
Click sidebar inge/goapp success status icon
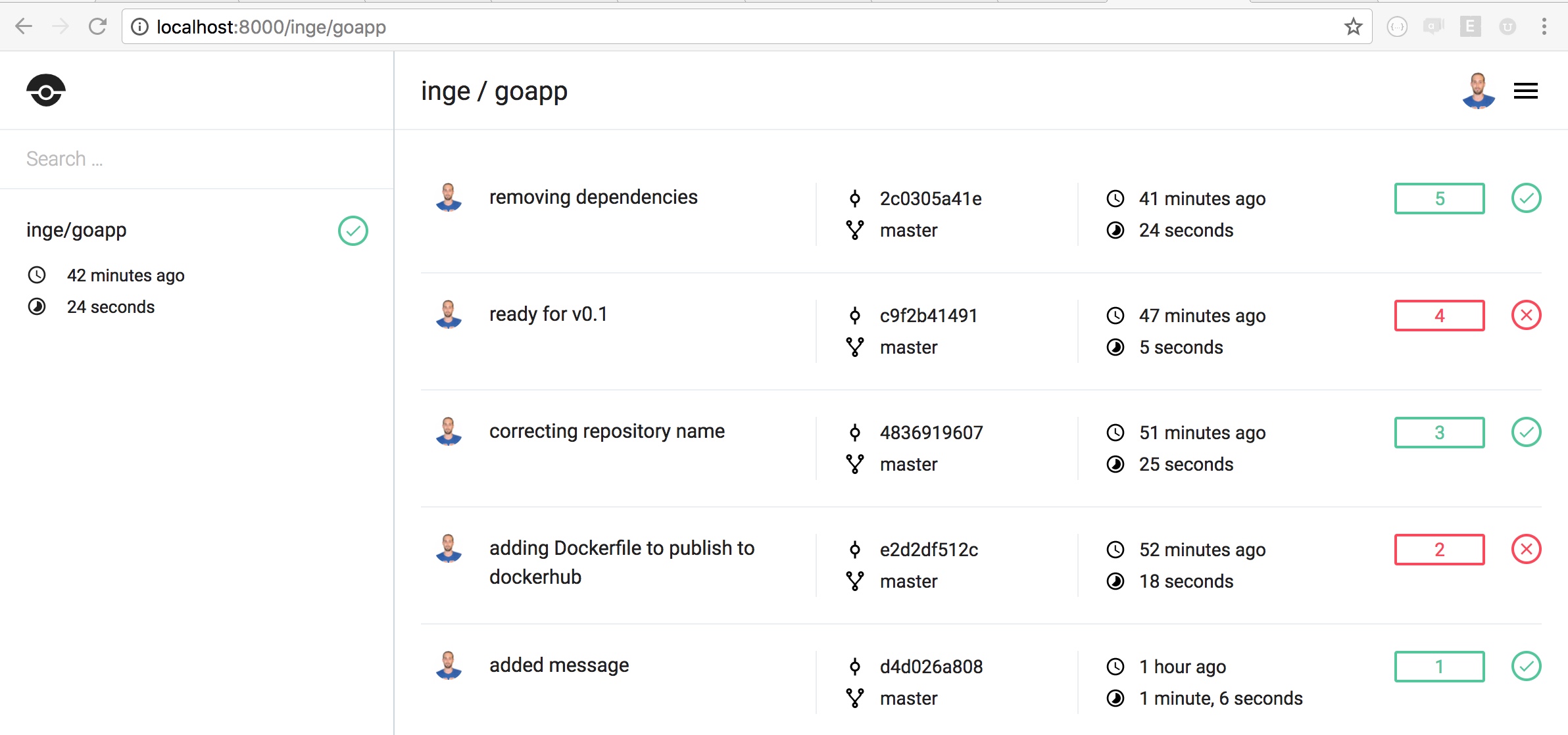(x=353, y=231)
